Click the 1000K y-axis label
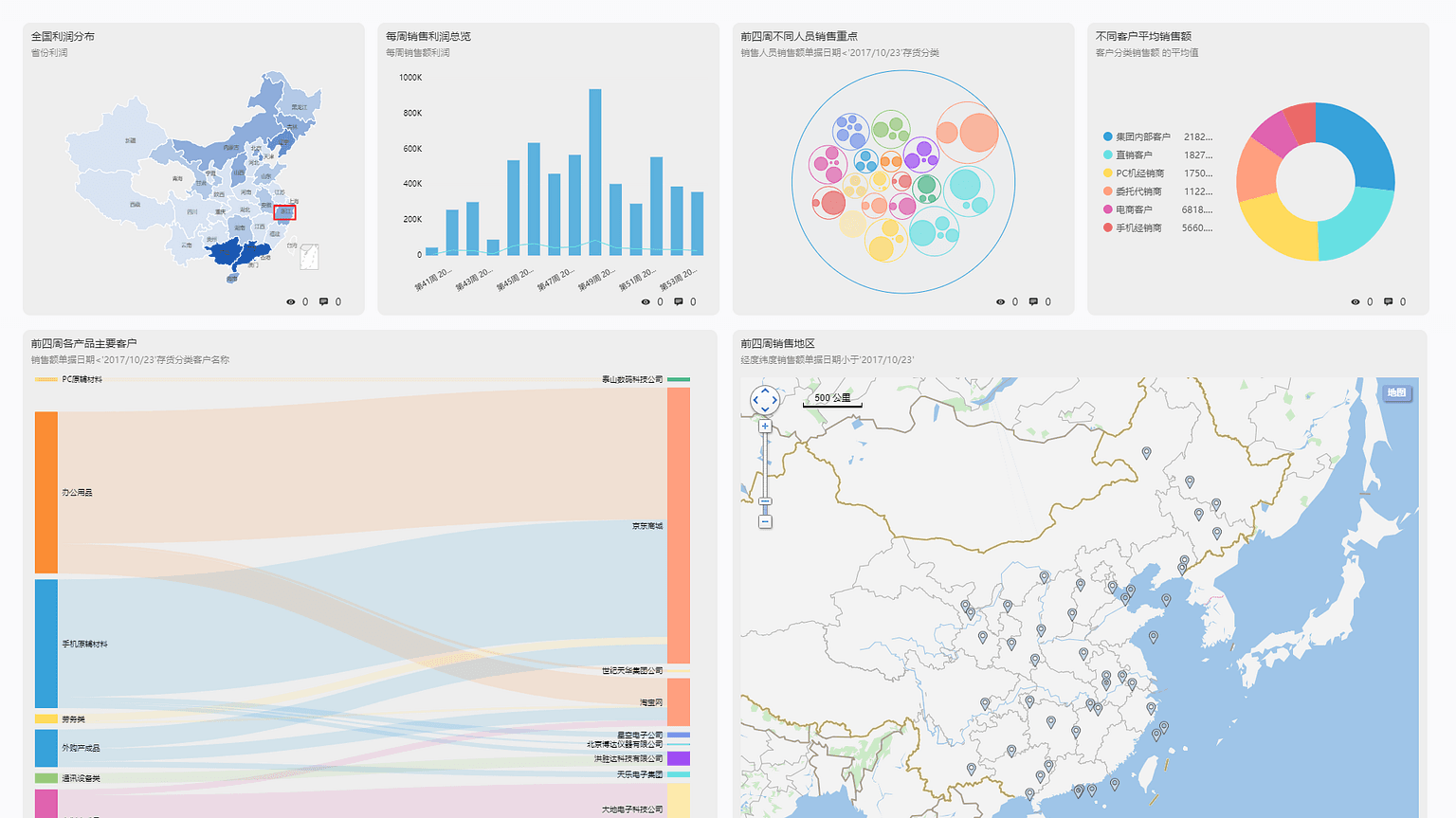Viewport: 1456px width, 818px height. tap(410, 78)
